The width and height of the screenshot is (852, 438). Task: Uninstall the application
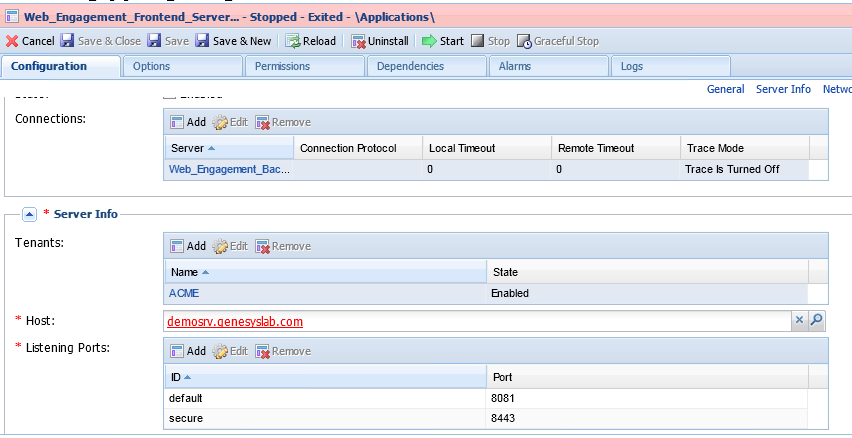click(x=380, y=41)
